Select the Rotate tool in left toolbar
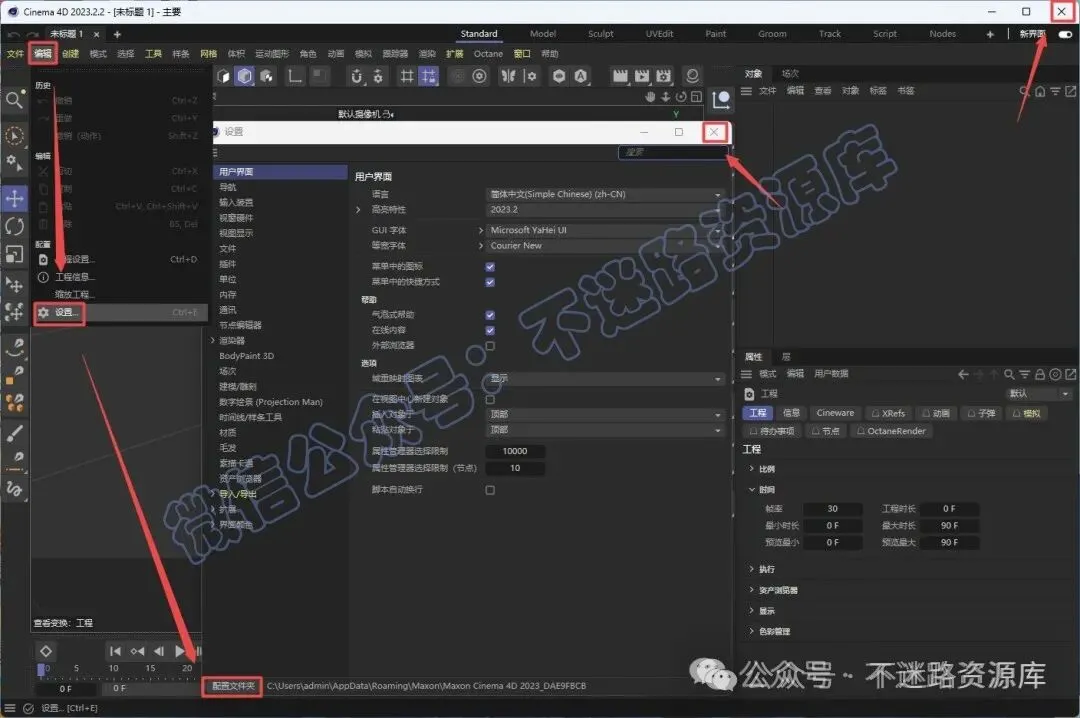 point(14,226)
